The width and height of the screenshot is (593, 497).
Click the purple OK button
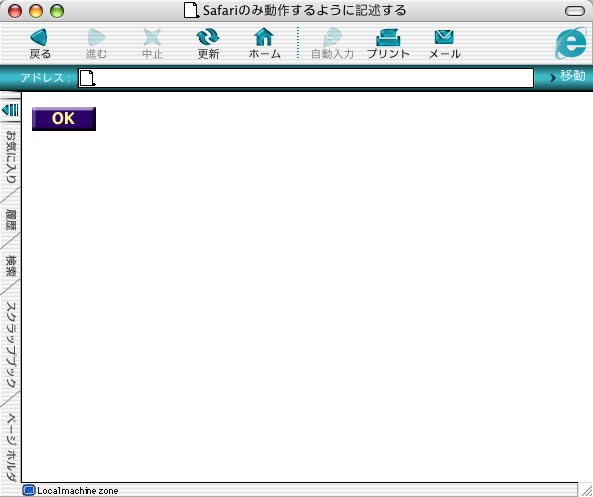(x=64, y=119)
